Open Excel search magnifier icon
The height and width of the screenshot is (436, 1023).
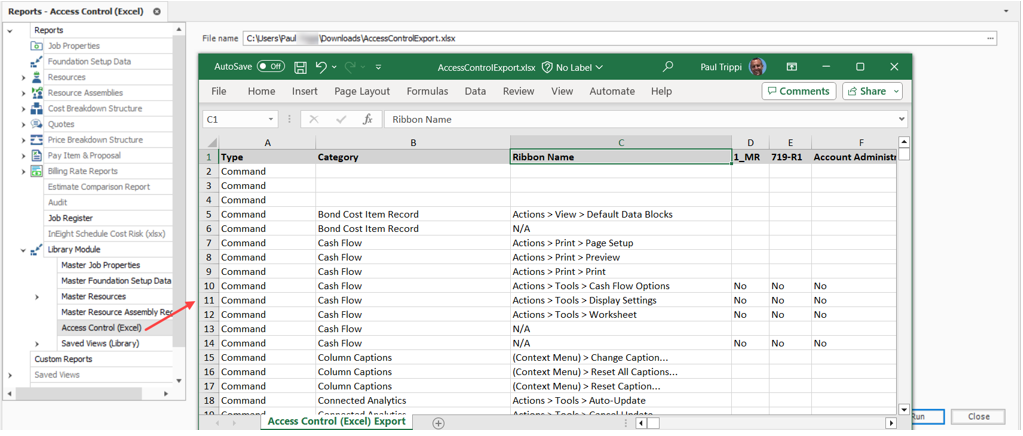667,67
